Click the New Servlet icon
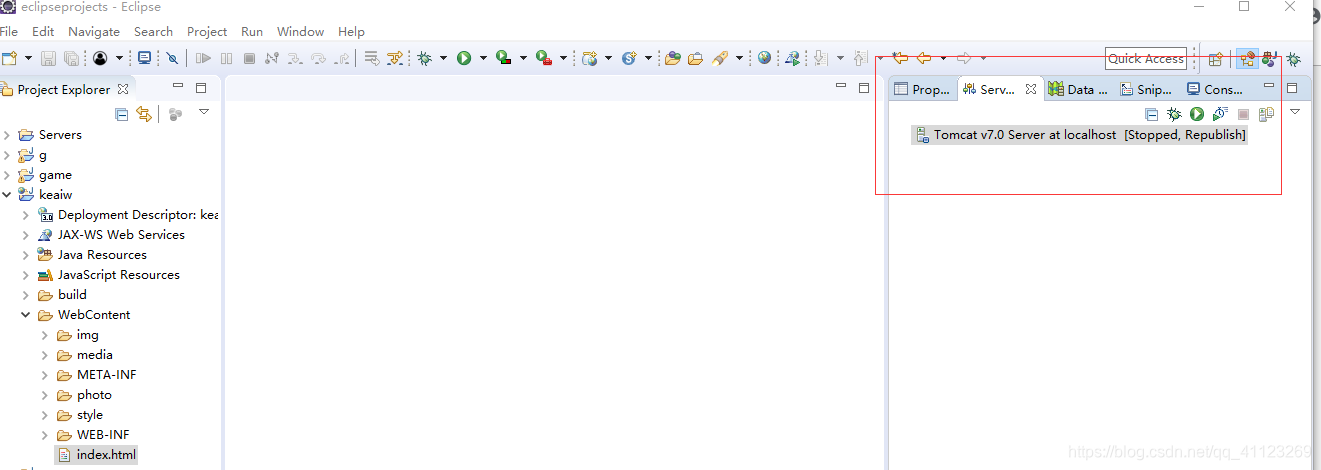This screenshot has height=470, width=1321. [629, 58]
